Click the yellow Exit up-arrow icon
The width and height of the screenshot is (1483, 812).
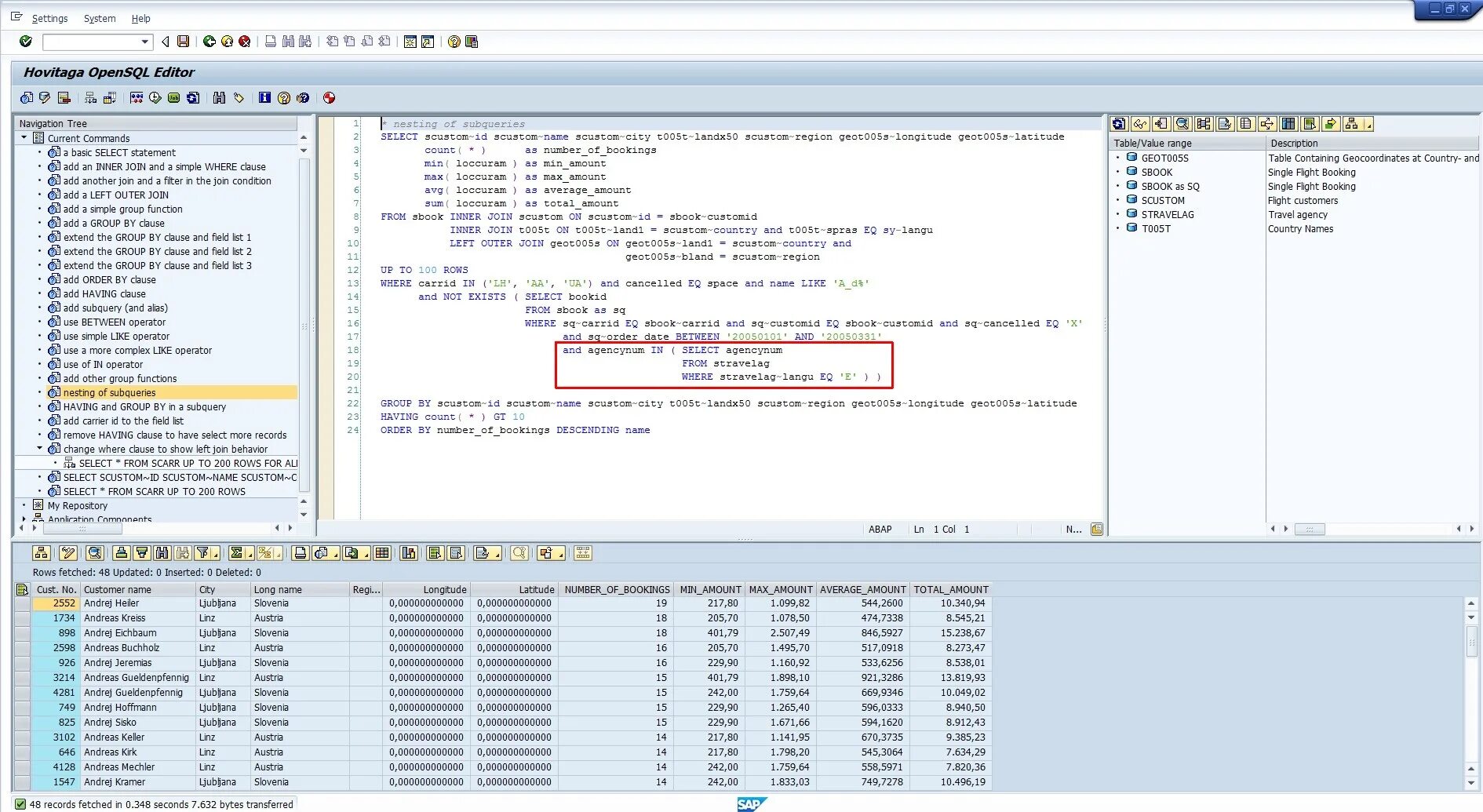pyautogui.click(x=227, y=42)
